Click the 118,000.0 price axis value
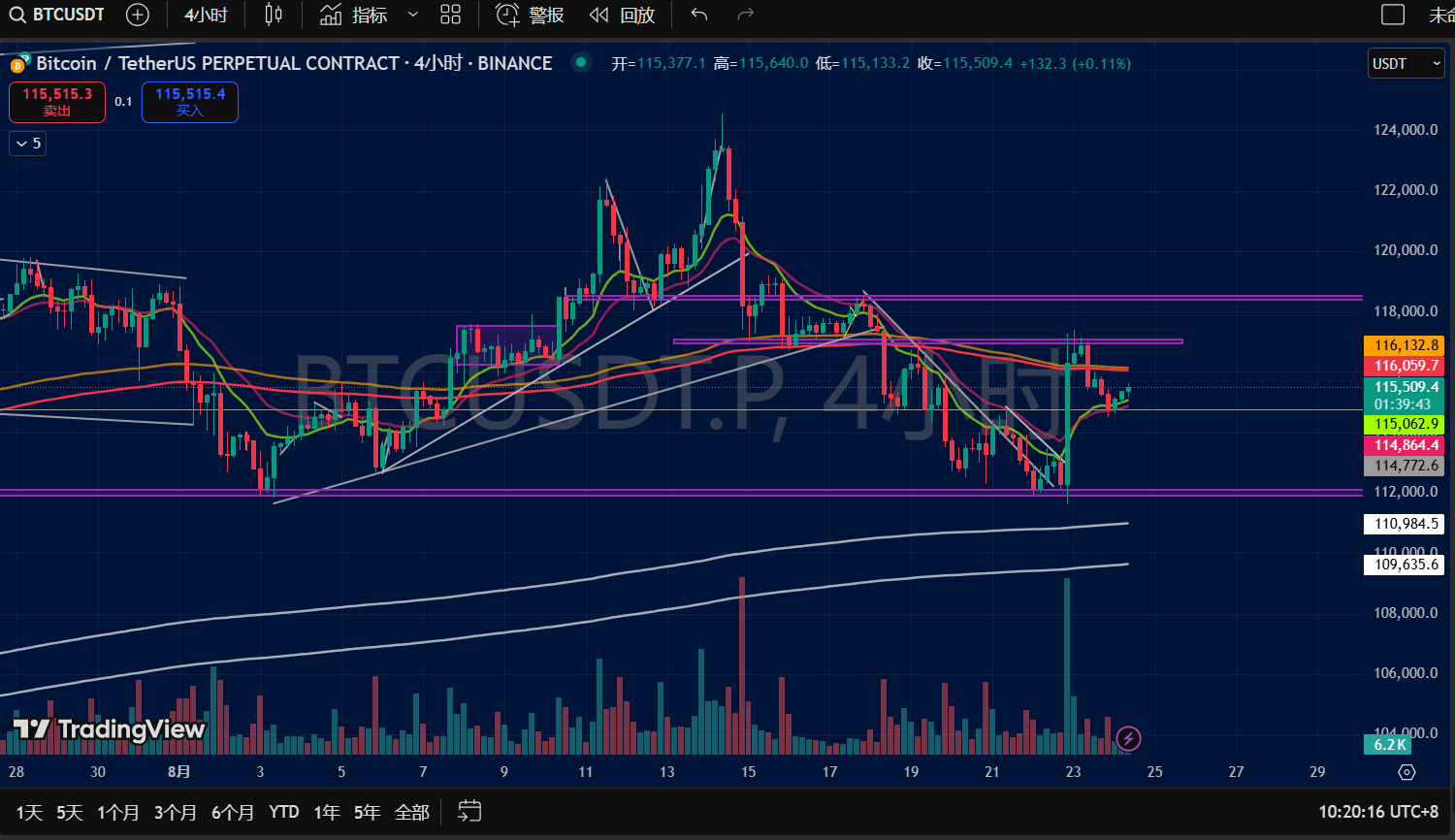Viewport: 1455px width, 840px height. tap(1406, 311)
